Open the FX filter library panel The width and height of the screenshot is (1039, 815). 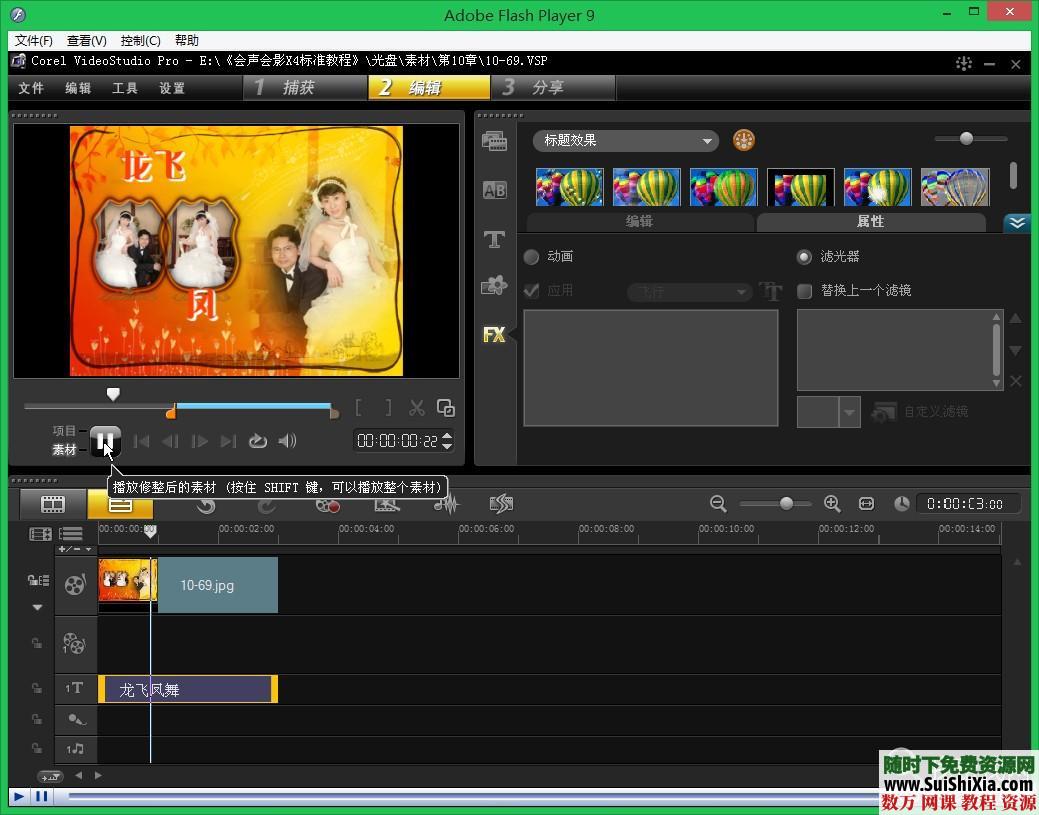(494, 335)
